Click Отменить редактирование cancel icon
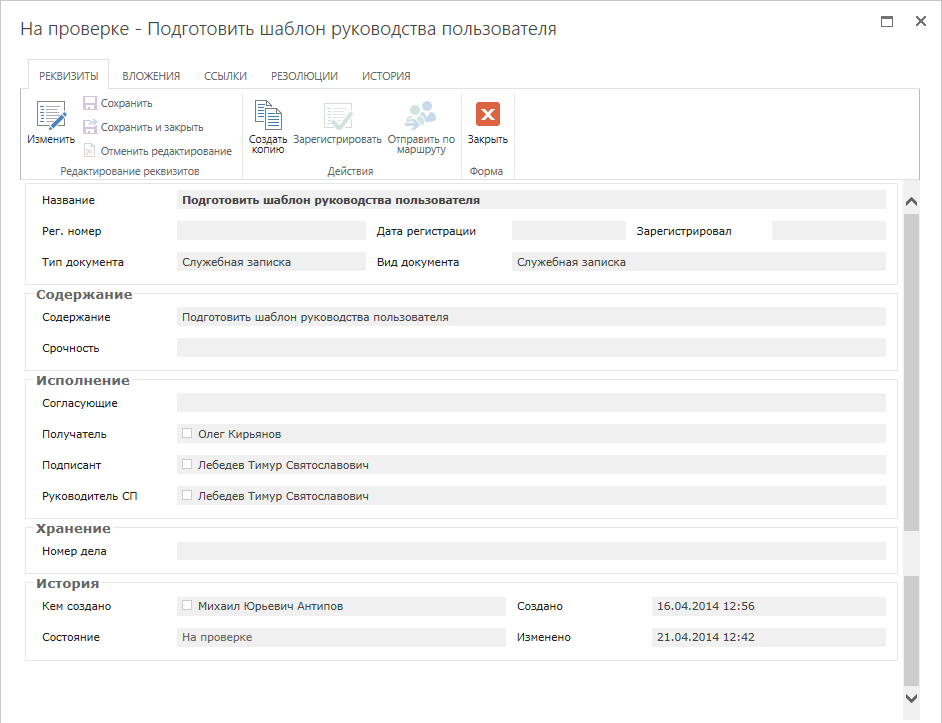The height and width of the screenshot is (723, 942). click(90, 151)
